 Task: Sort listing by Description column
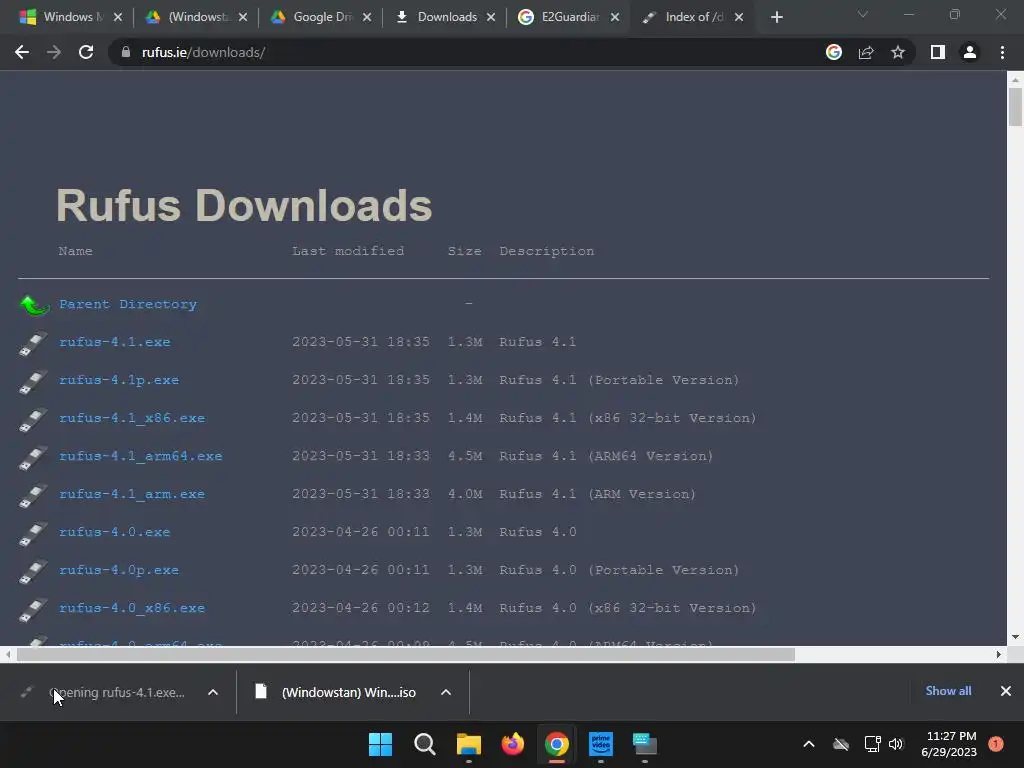tap(547, 251)
